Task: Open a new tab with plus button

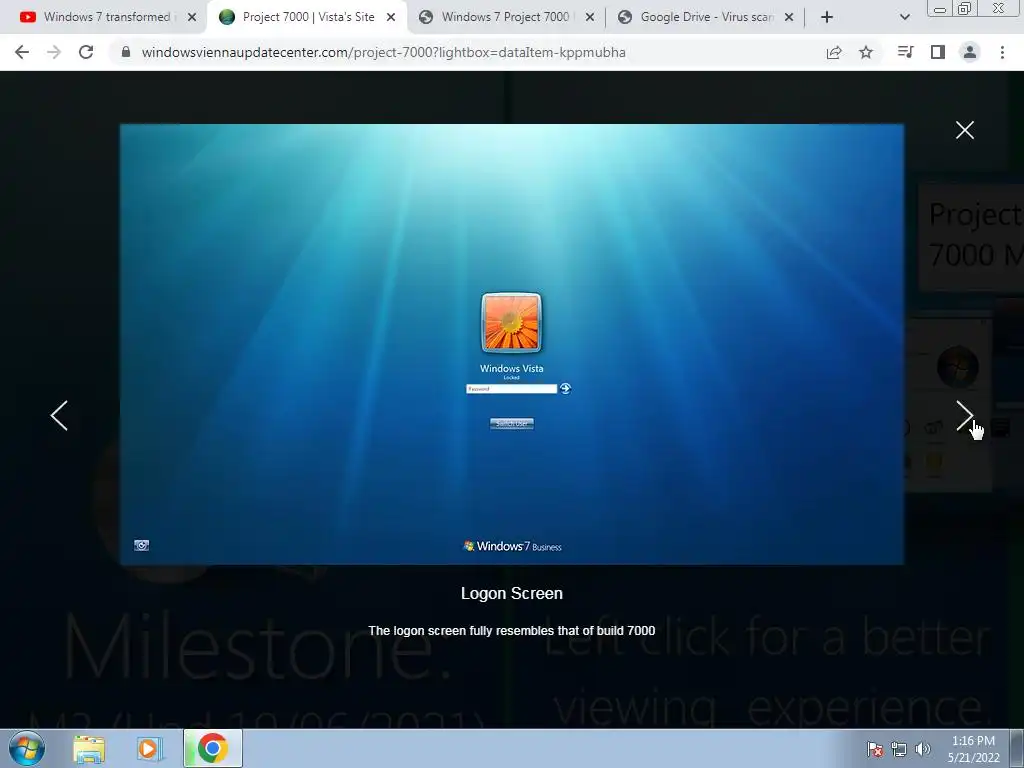Action: pyautogui.click(x=827, y=17)
